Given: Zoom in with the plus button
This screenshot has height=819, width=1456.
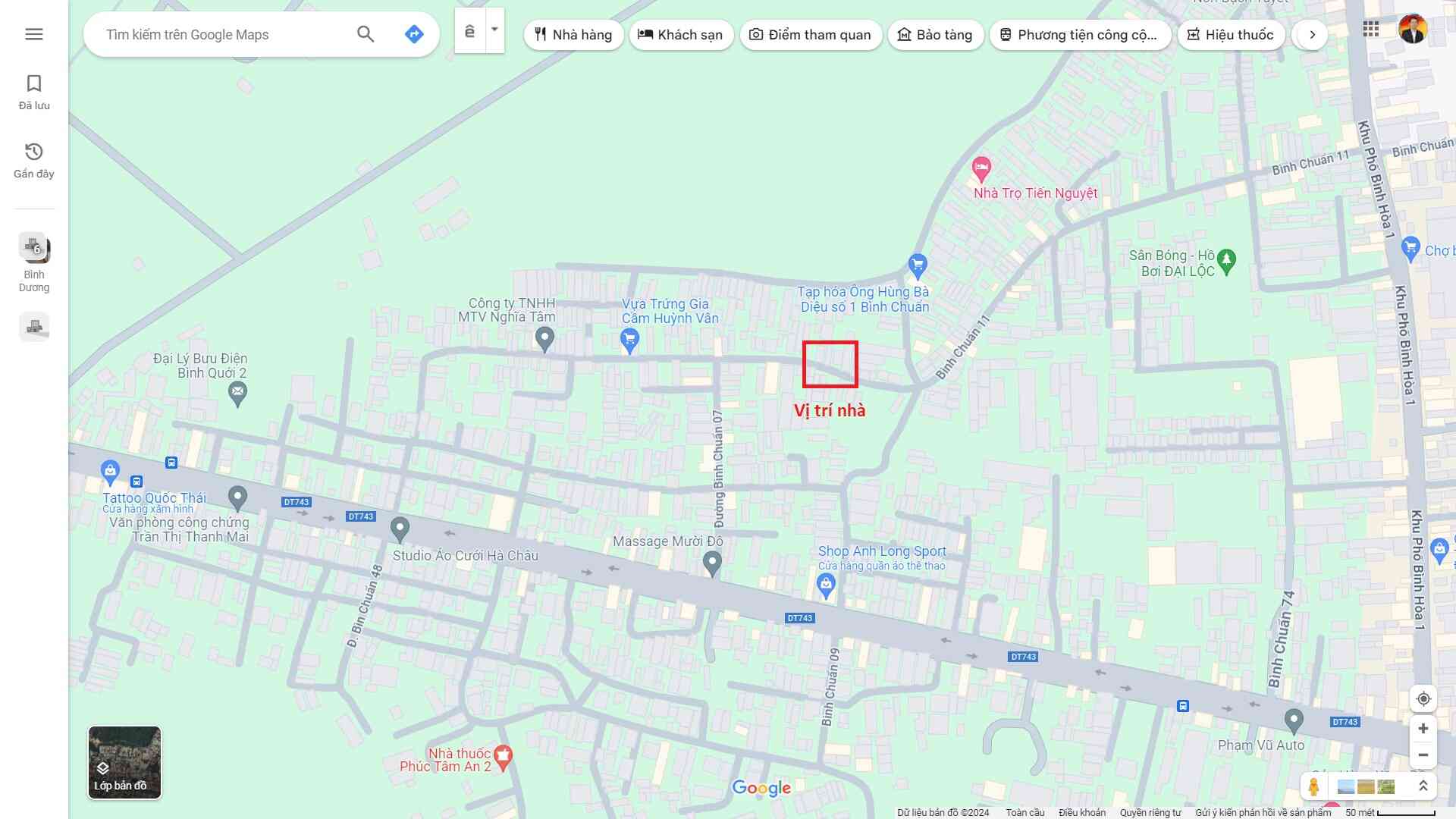Looking at the screenshot, I should pos(1423,729).
